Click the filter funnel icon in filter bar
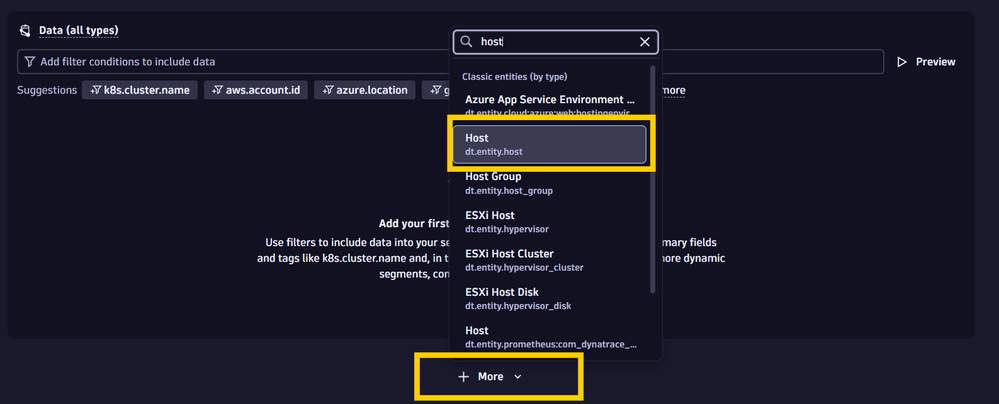The image size is (999, 404). click(x=30, y=62)
